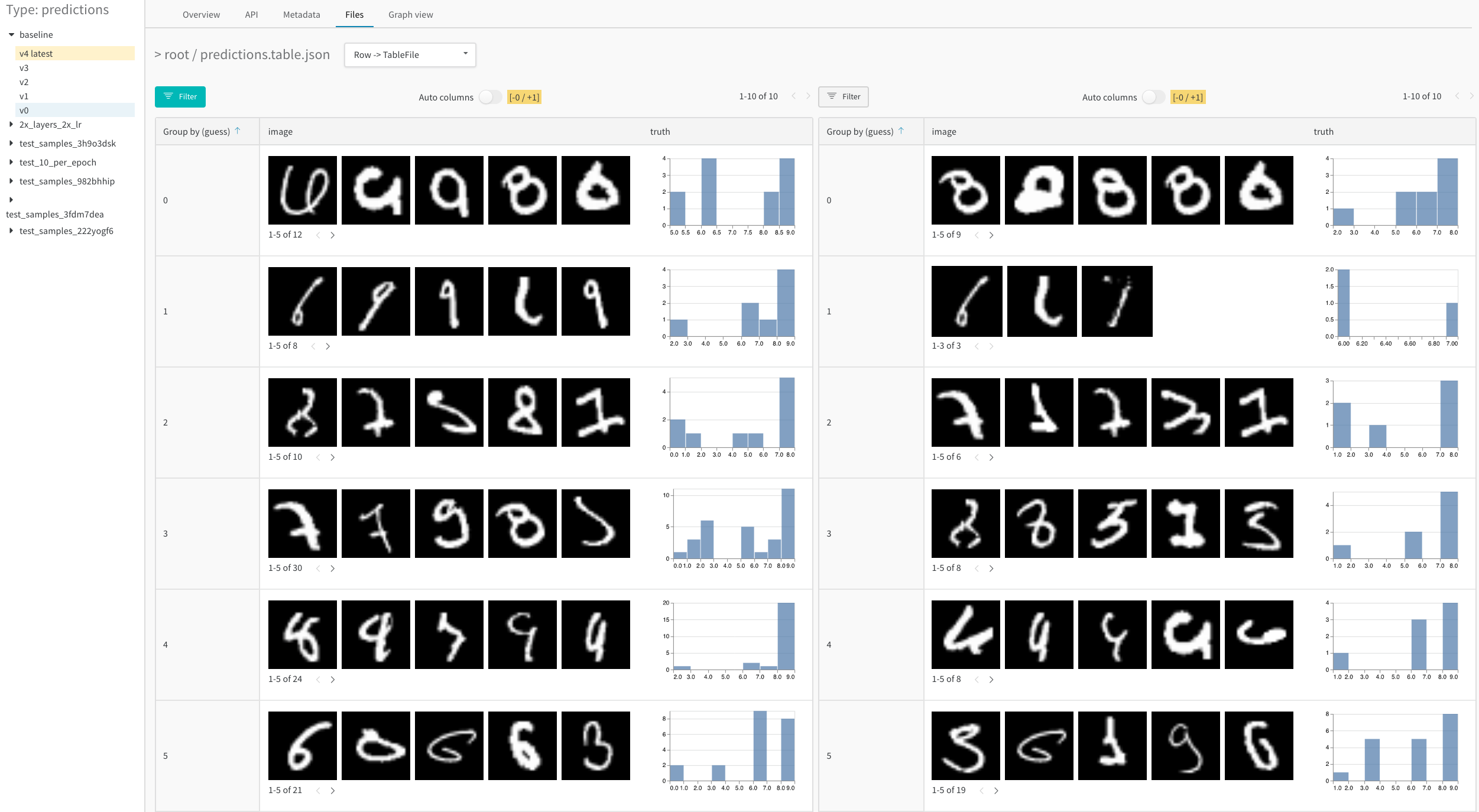The width and height of the screenshot is (1479, 812).
Task: Click sort arrow beside left Group by (guess)
Action: click(238, 131)
